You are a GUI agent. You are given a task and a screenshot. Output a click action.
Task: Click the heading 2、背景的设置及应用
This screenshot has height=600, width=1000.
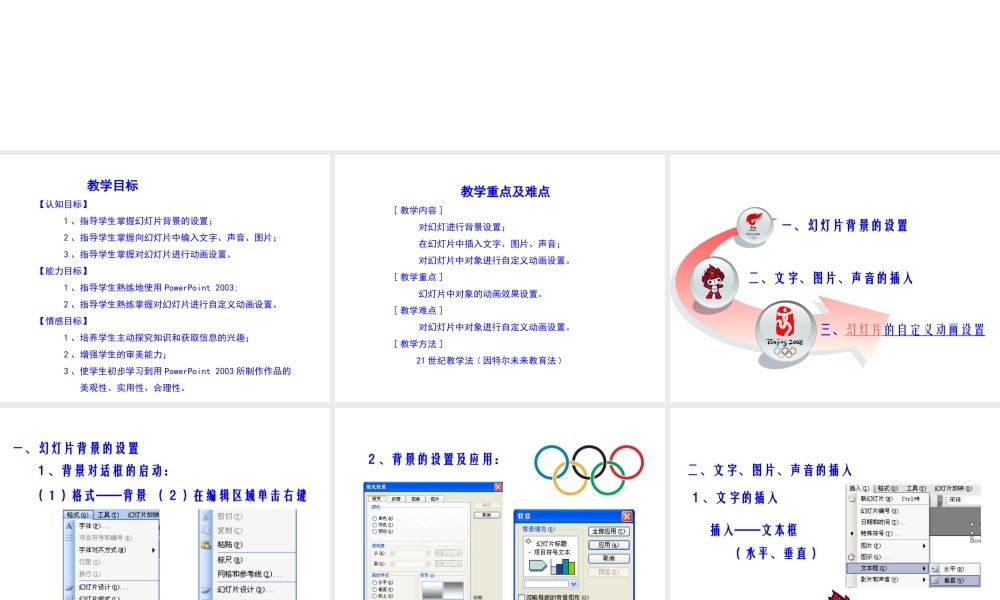[x=434, y=459]
